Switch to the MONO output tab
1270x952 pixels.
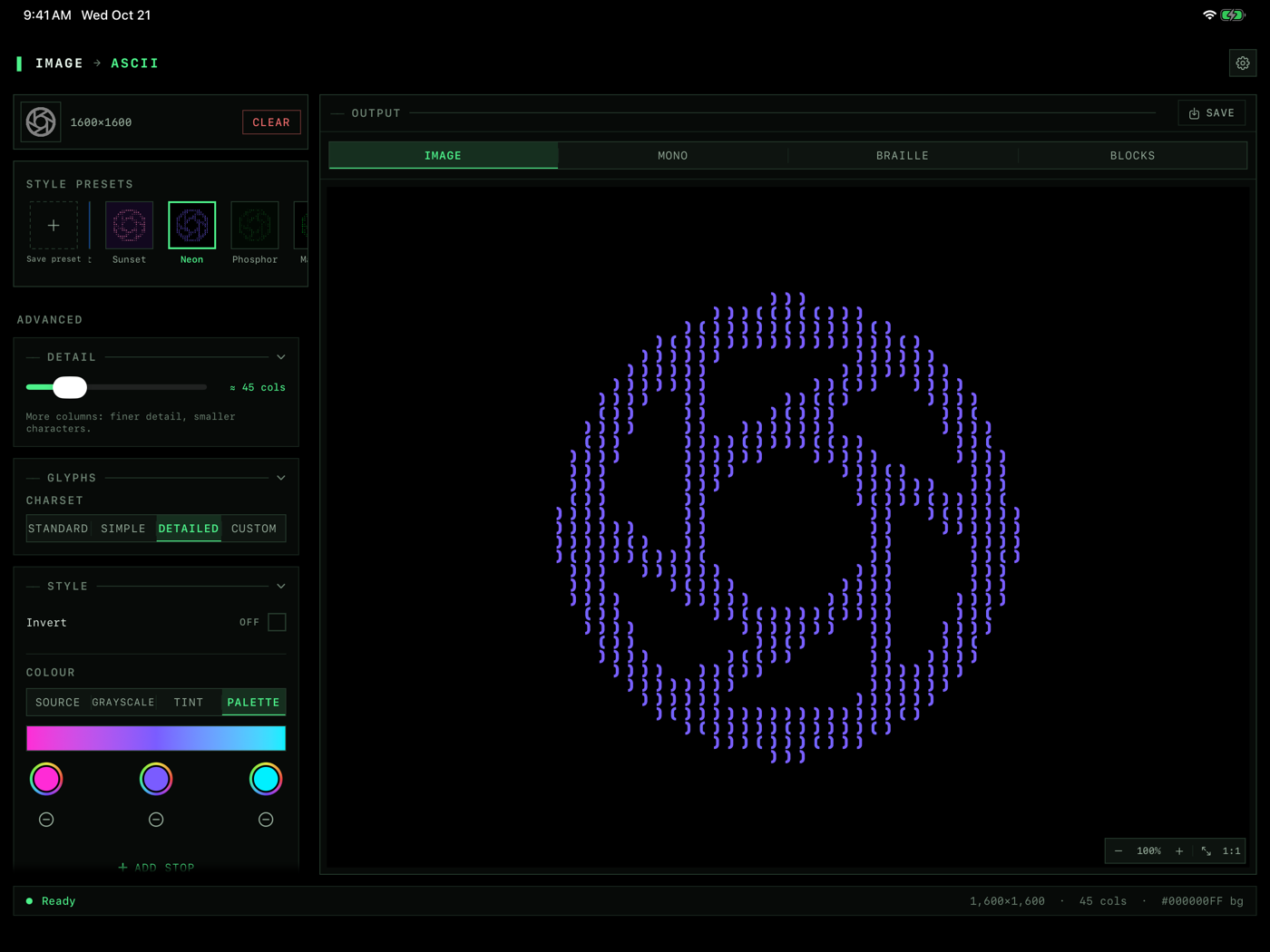(673, 156)
